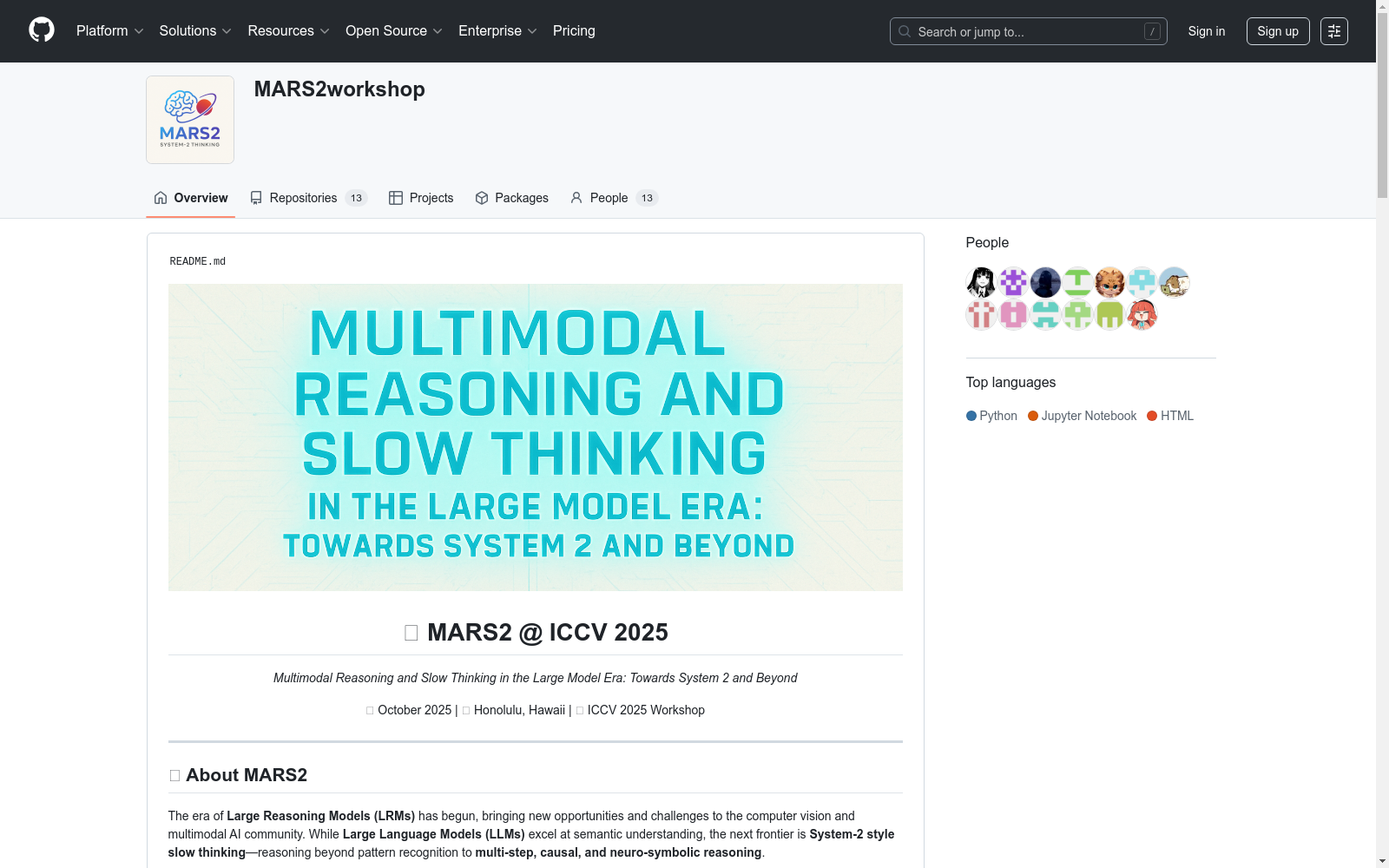Click the MARS2 organization logo avatar

click(190, 120)
